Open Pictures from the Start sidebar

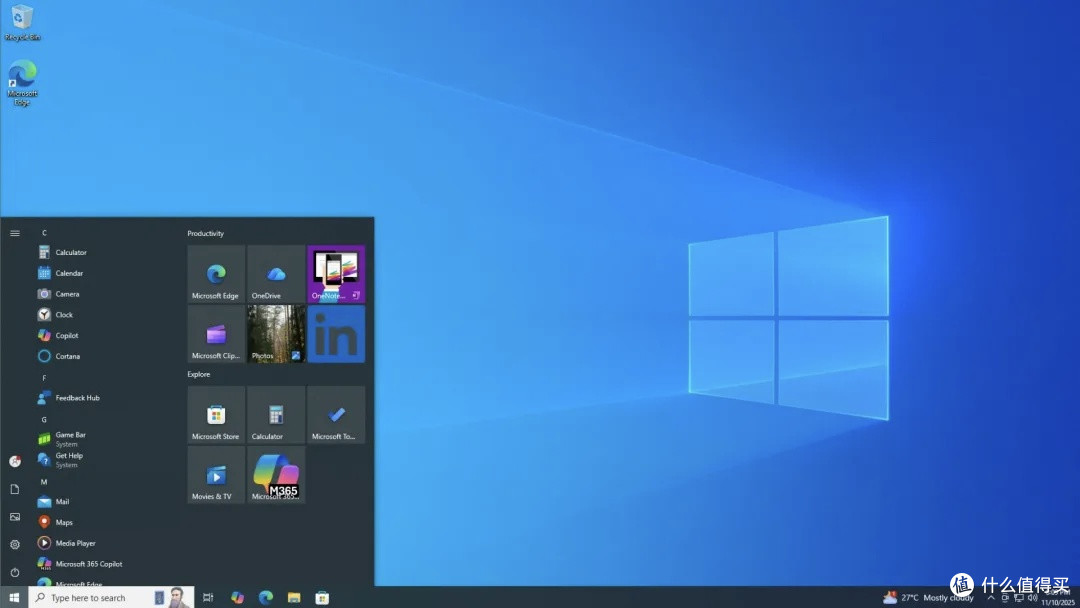point(14,516)
